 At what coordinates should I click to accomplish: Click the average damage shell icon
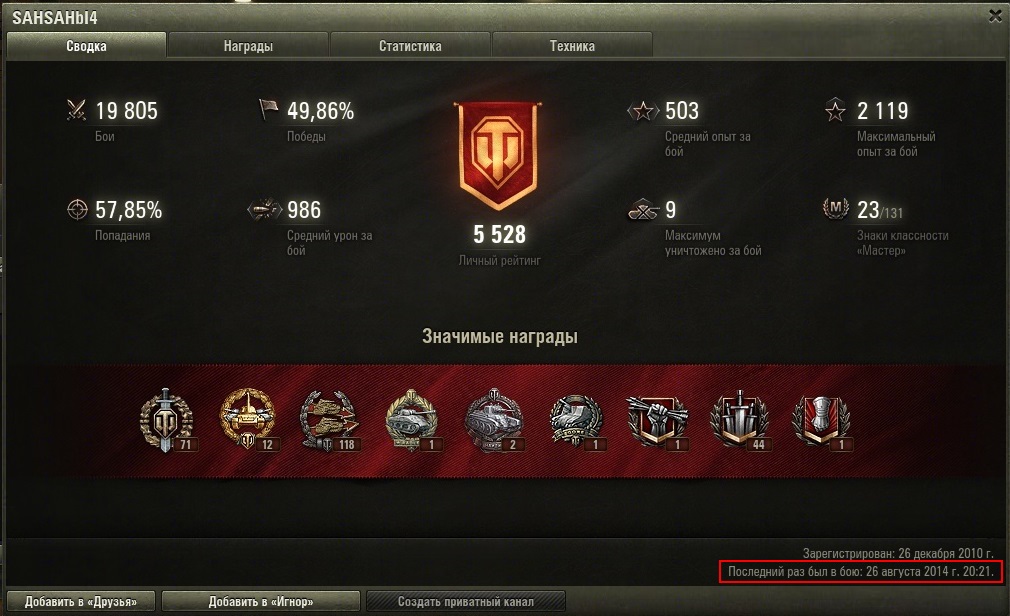265,209
